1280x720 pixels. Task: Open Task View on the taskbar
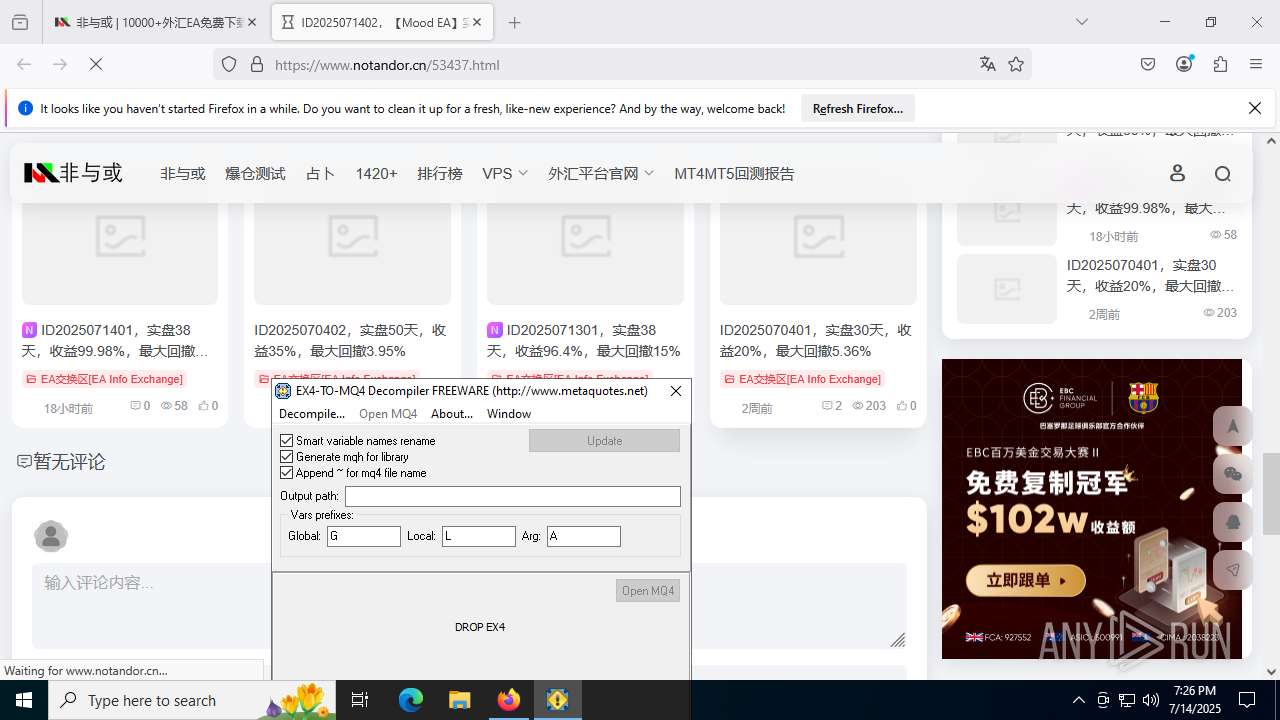360,700
